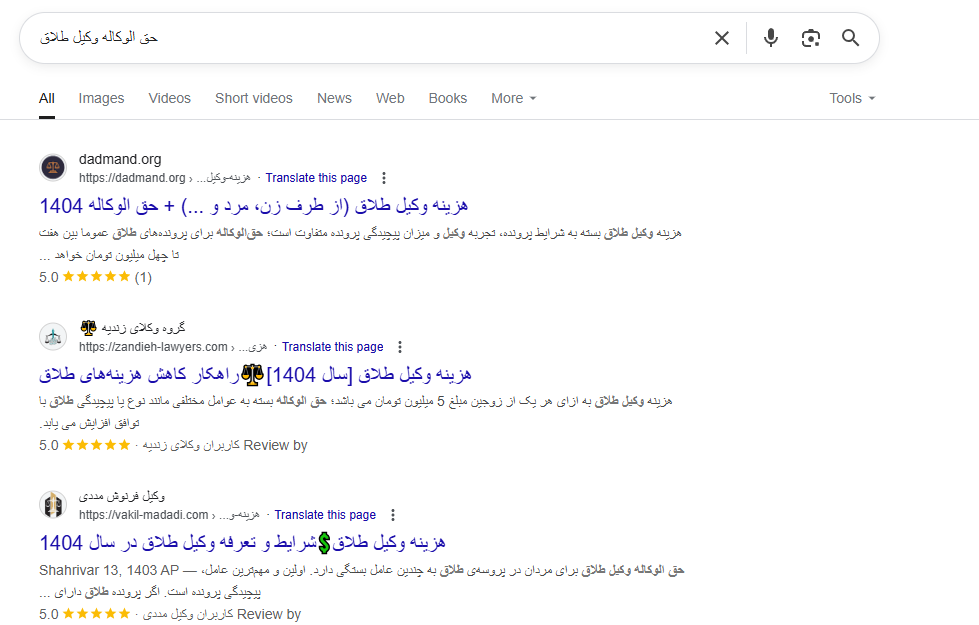Click inside the search text field
Viewport: 979px width, 625px height.
click(x=368, y=38)
